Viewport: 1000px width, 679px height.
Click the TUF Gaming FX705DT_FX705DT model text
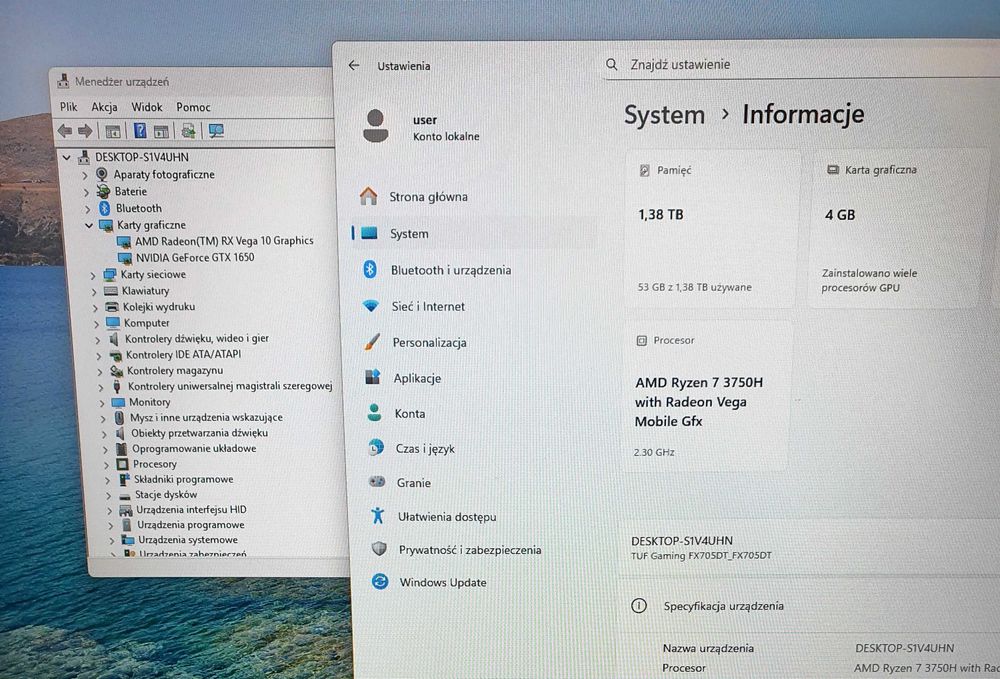[x=701, y=555]
